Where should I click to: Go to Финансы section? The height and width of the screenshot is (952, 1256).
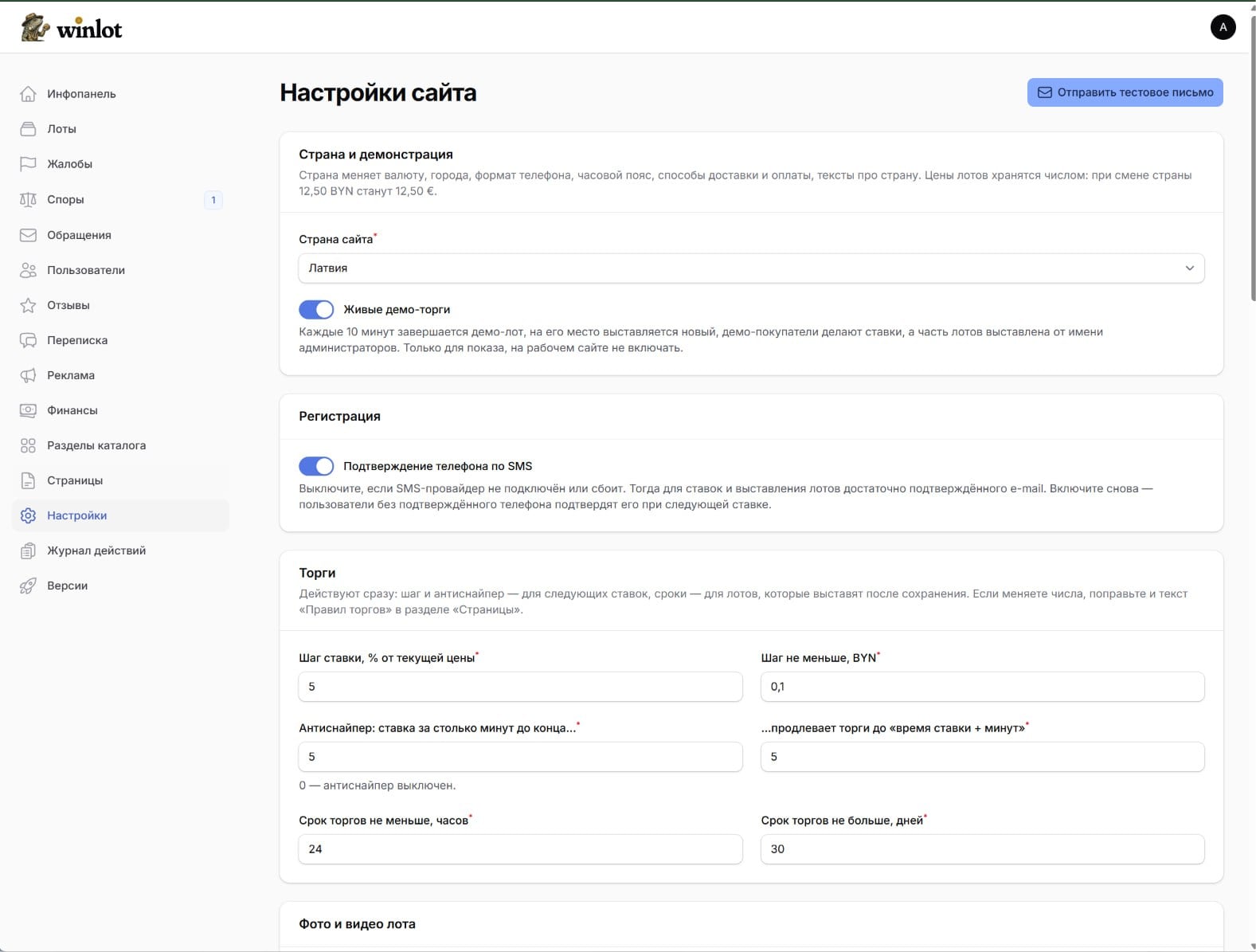pos(120,410)
